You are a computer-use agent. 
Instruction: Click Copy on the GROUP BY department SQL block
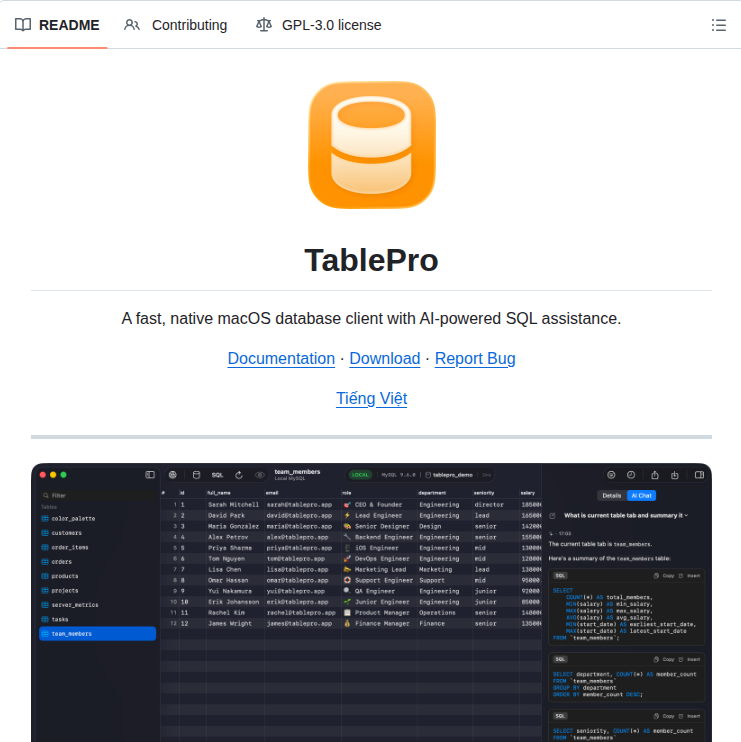click(664, 659)
